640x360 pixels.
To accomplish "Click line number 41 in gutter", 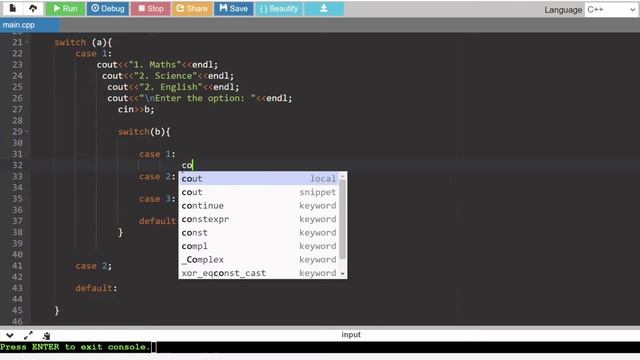I will [x=17, y=266].
